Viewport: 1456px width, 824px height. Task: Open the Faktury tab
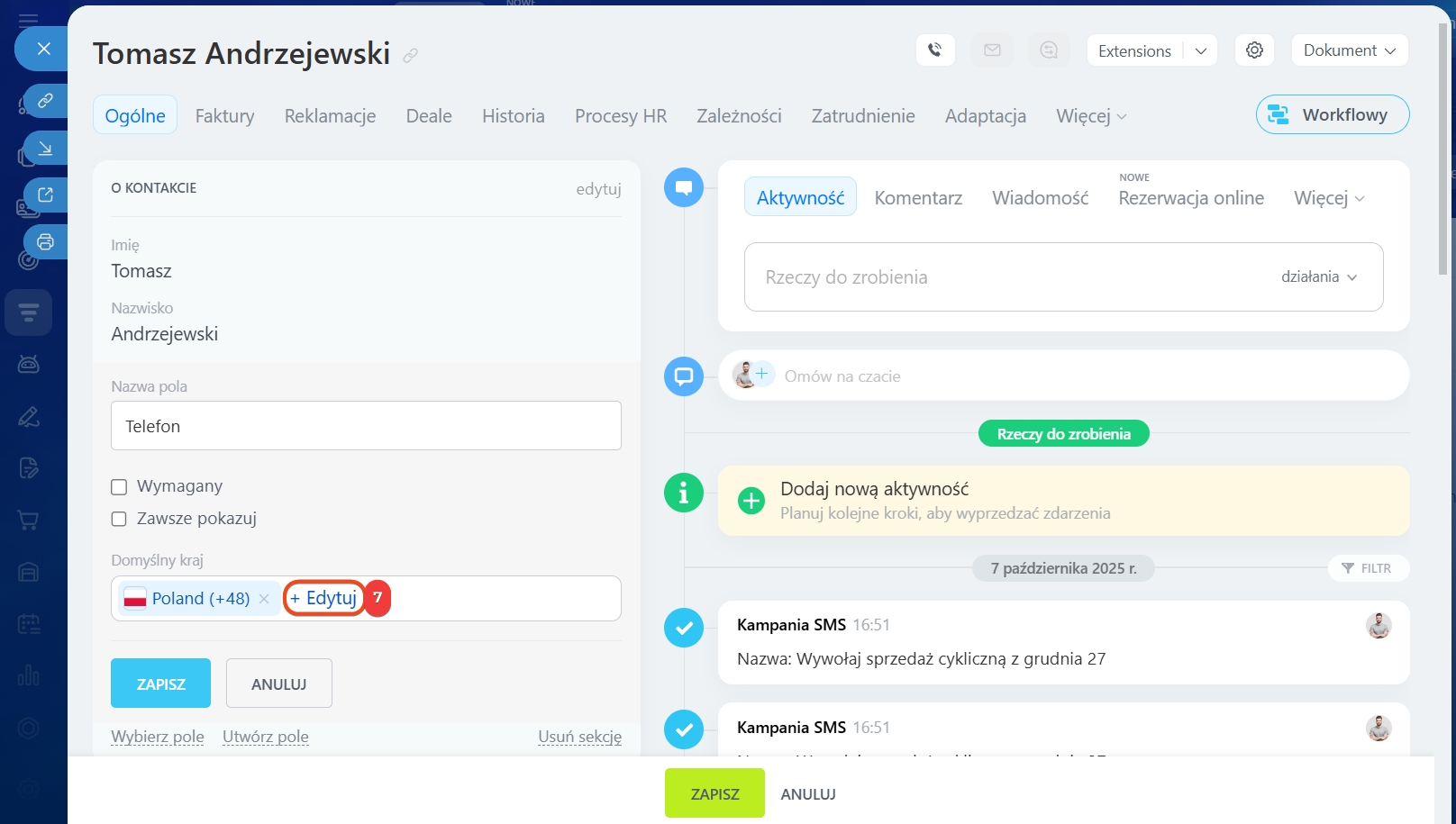click(x=225, y=116)
